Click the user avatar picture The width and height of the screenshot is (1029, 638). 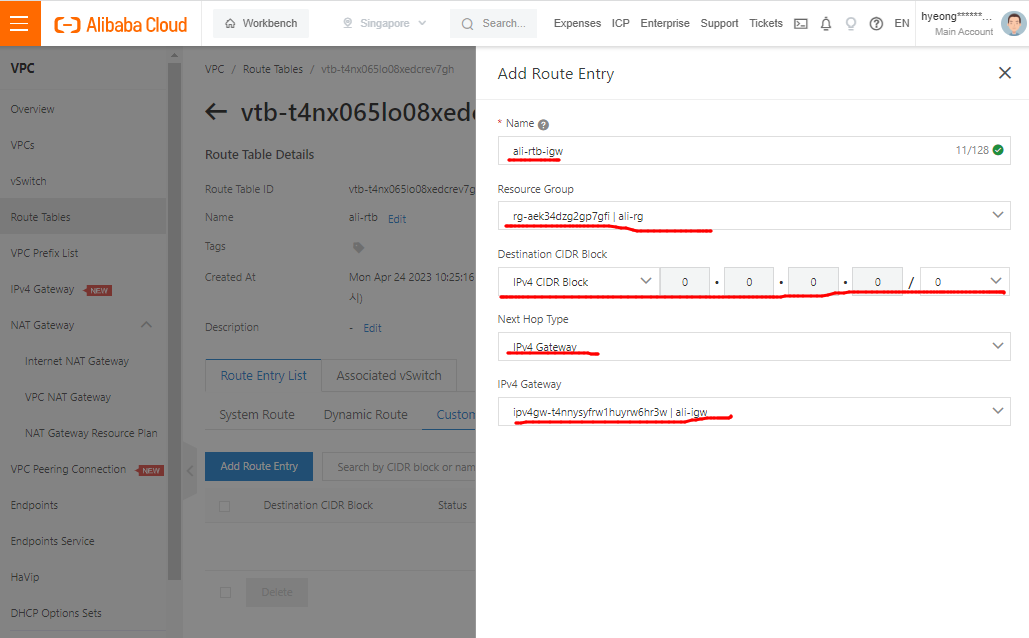point(1013,24)
